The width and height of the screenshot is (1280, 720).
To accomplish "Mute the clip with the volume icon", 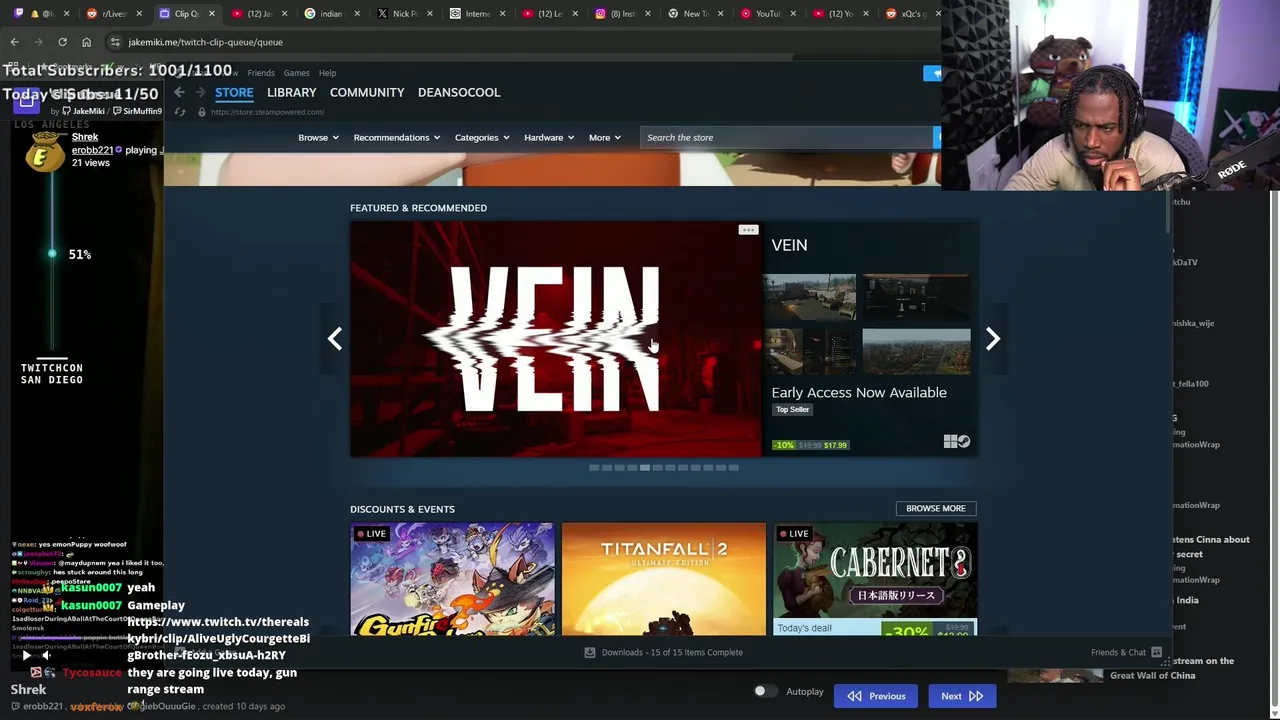I will coord(45,656).
